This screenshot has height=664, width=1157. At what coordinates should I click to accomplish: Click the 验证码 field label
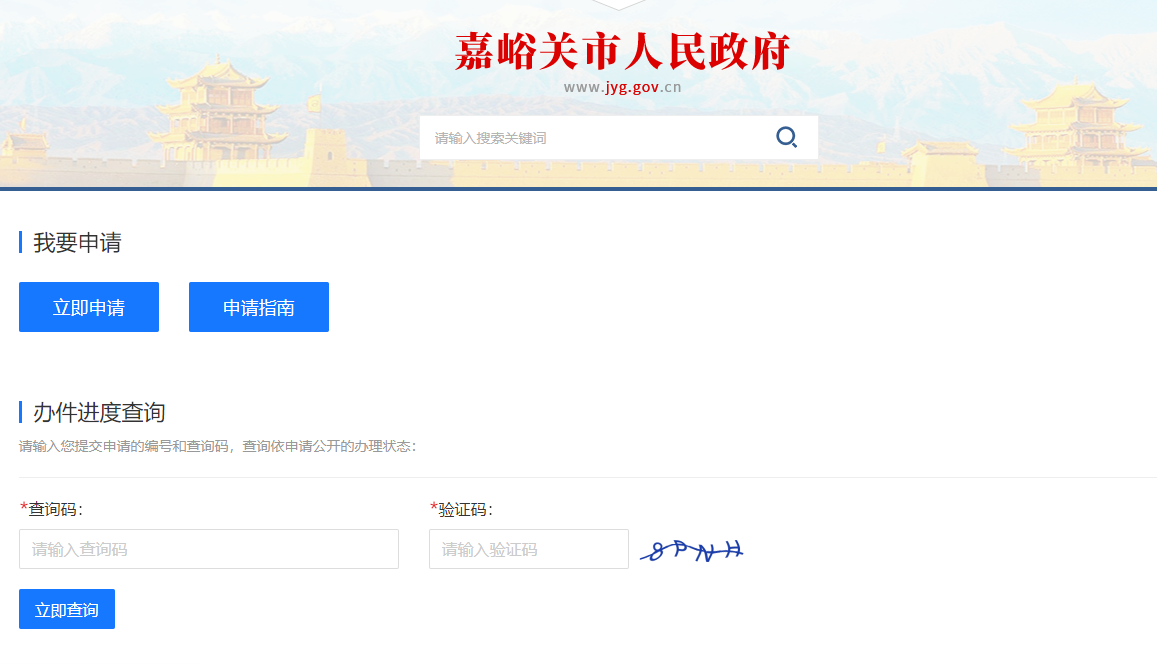point(465,510)
